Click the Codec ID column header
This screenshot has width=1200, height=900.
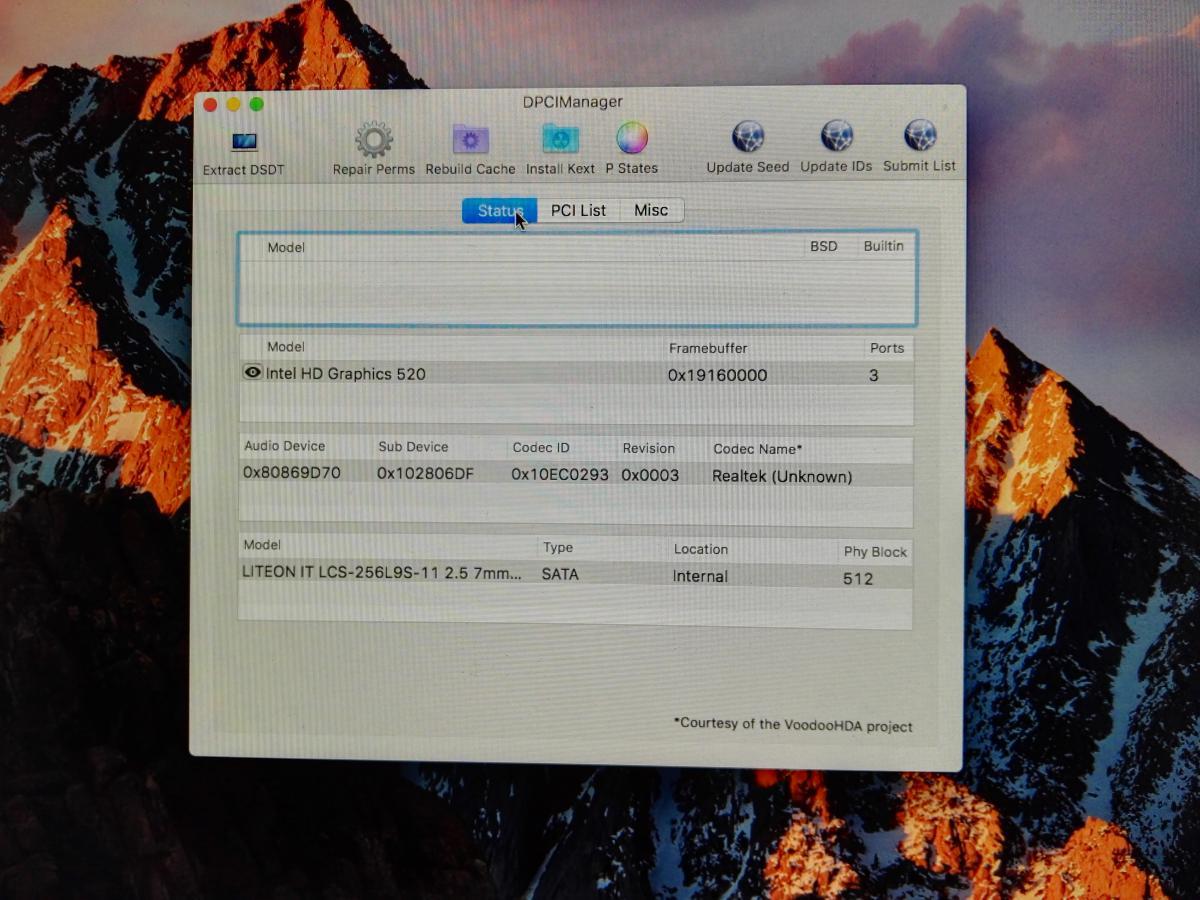(x=540, y=448)
